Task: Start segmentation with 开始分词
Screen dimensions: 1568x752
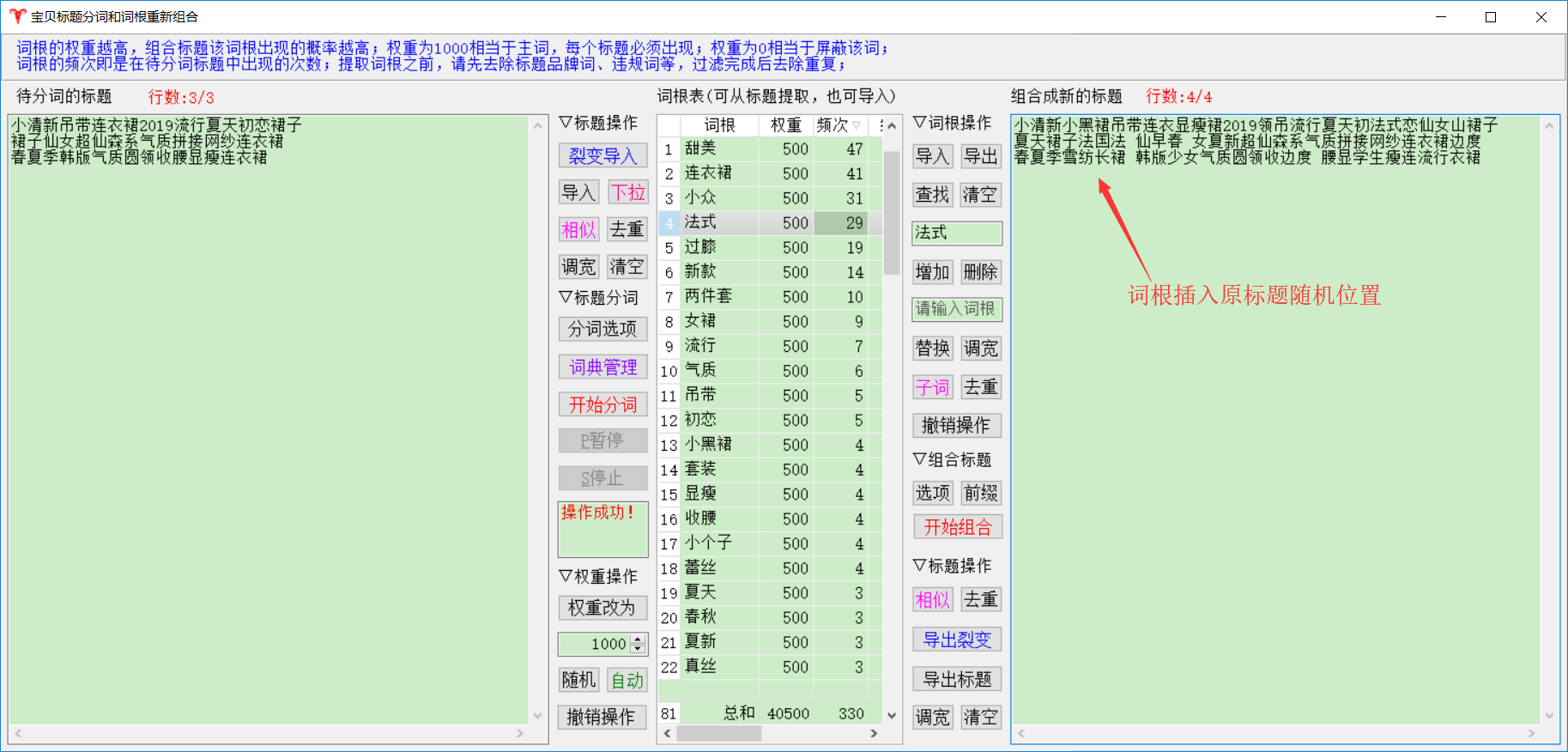Action: [602, 404]
